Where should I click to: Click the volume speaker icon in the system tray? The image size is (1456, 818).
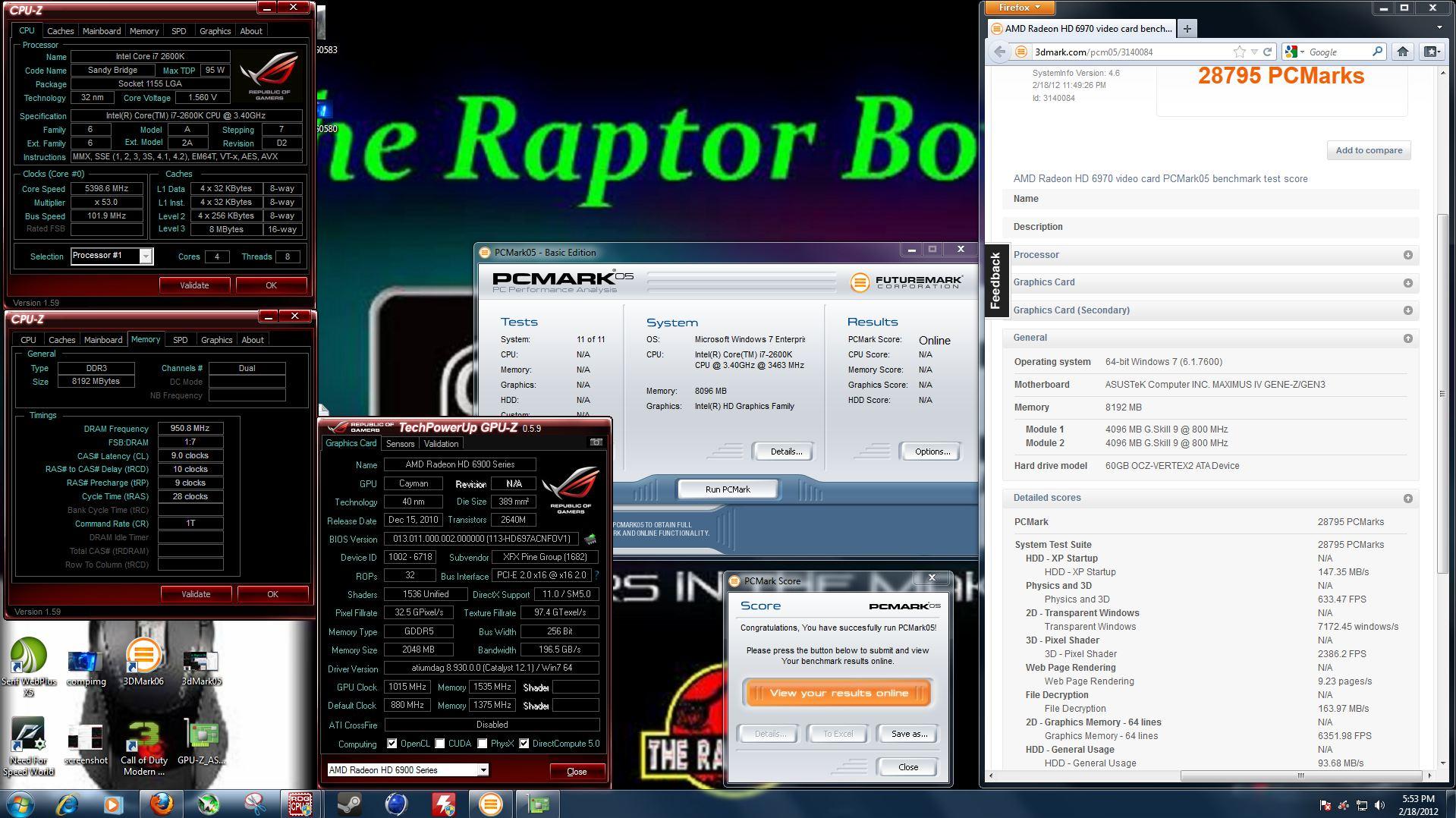tap(1379, 805)
